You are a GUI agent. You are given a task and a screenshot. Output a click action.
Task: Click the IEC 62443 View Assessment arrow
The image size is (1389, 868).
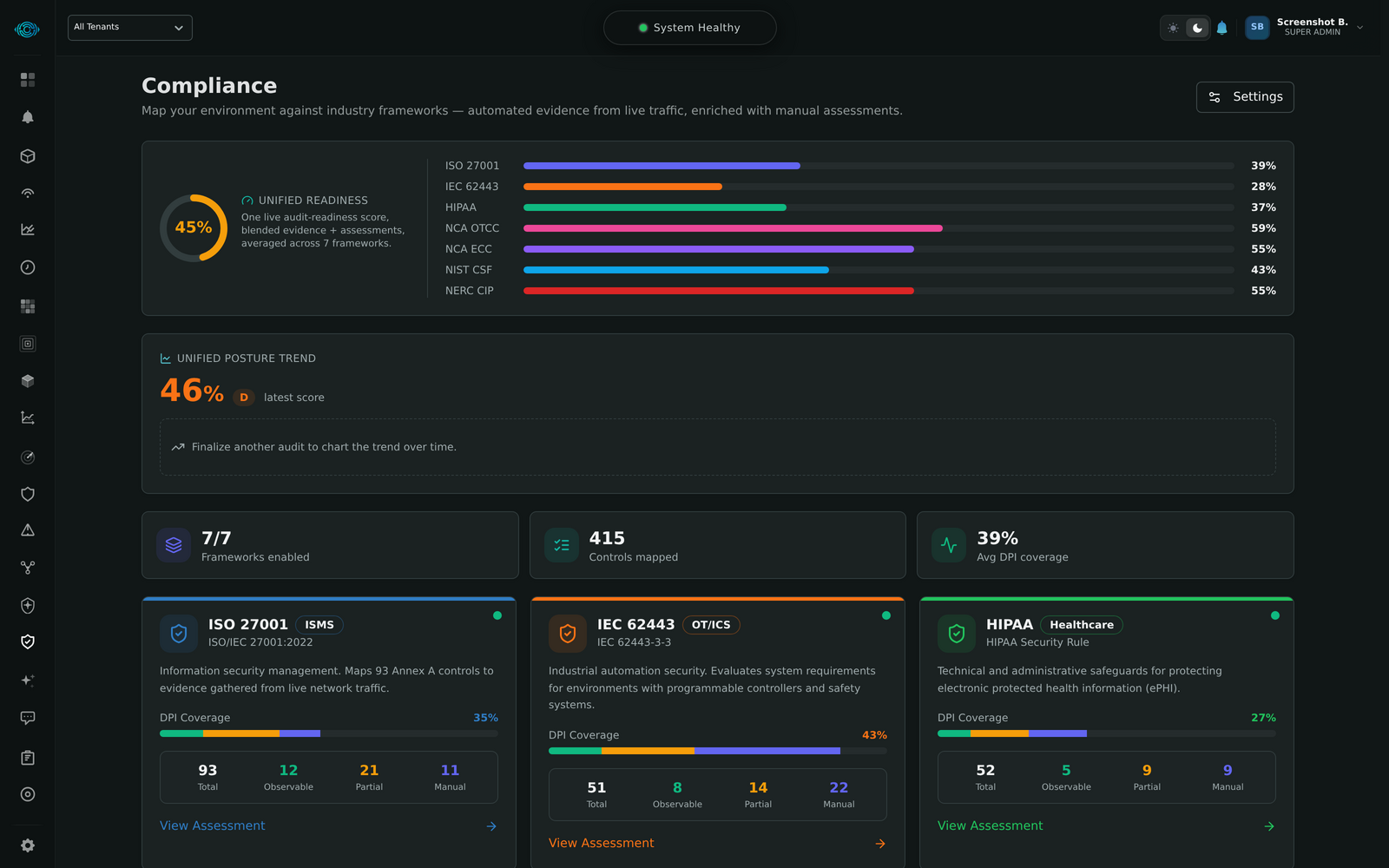tap(880, 844)
